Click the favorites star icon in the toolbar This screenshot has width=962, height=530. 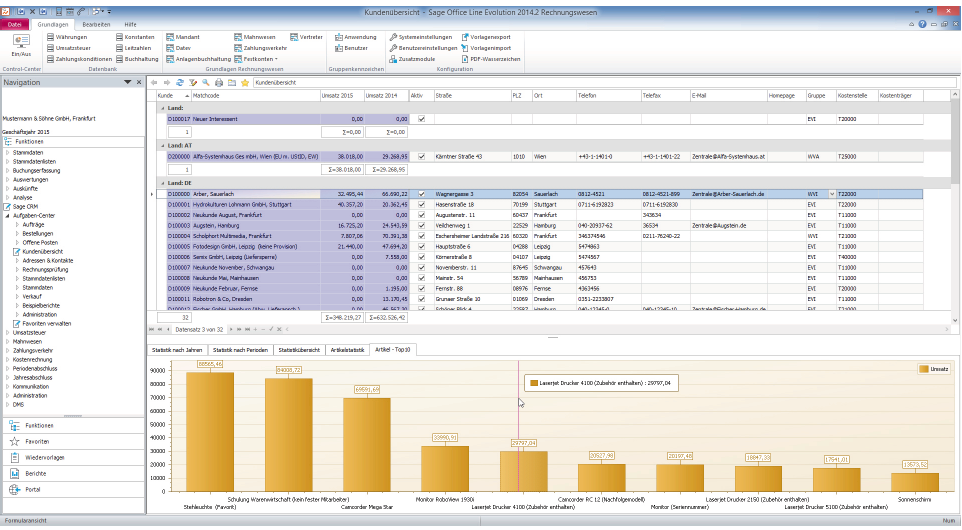245,82
